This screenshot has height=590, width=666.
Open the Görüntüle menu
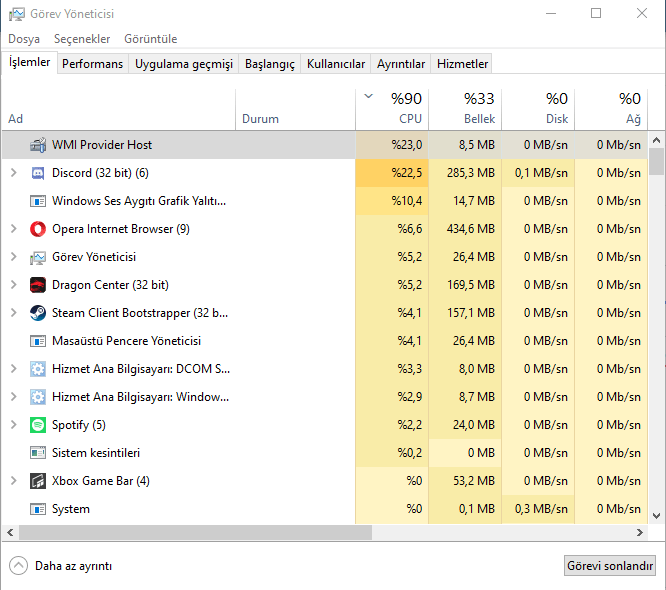[x=150, y=39]
